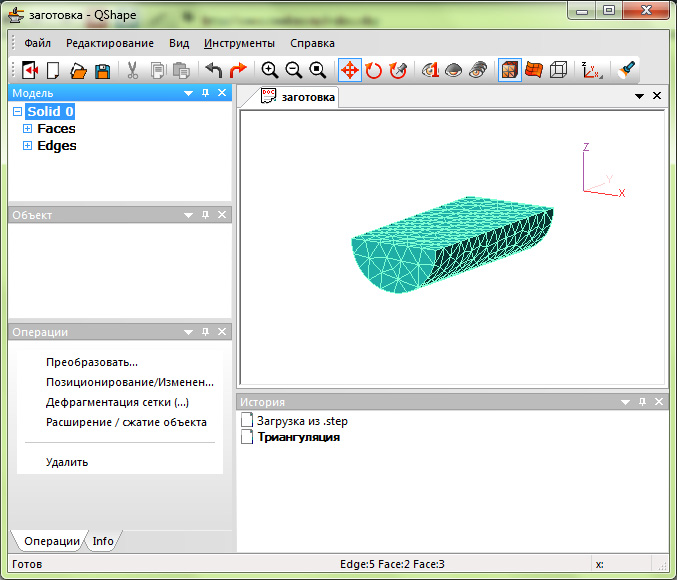Viewport: 677px width, 580px height.
Task: Switch to the Info bottom tab
Action: pos(103,541)
